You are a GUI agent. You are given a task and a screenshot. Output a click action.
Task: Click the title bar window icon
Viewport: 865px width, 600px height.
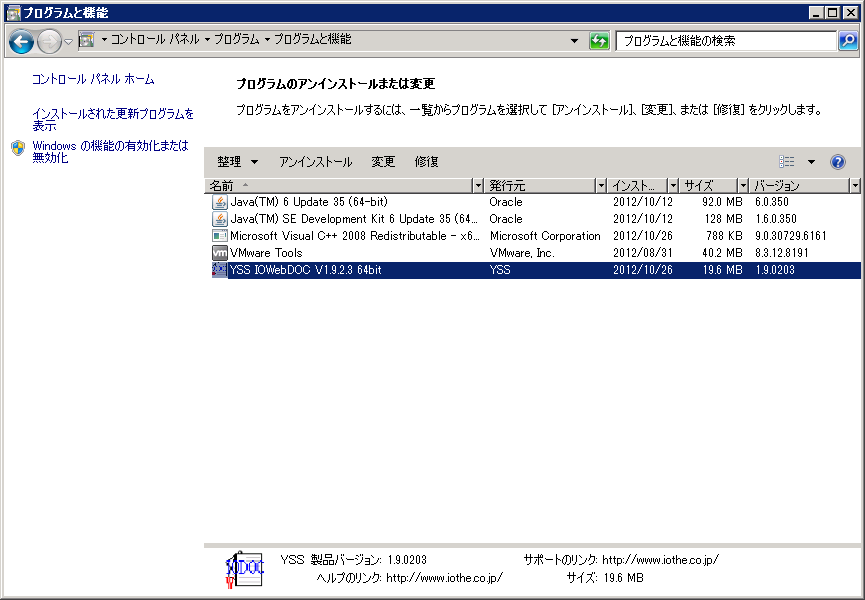click(13, 13)
